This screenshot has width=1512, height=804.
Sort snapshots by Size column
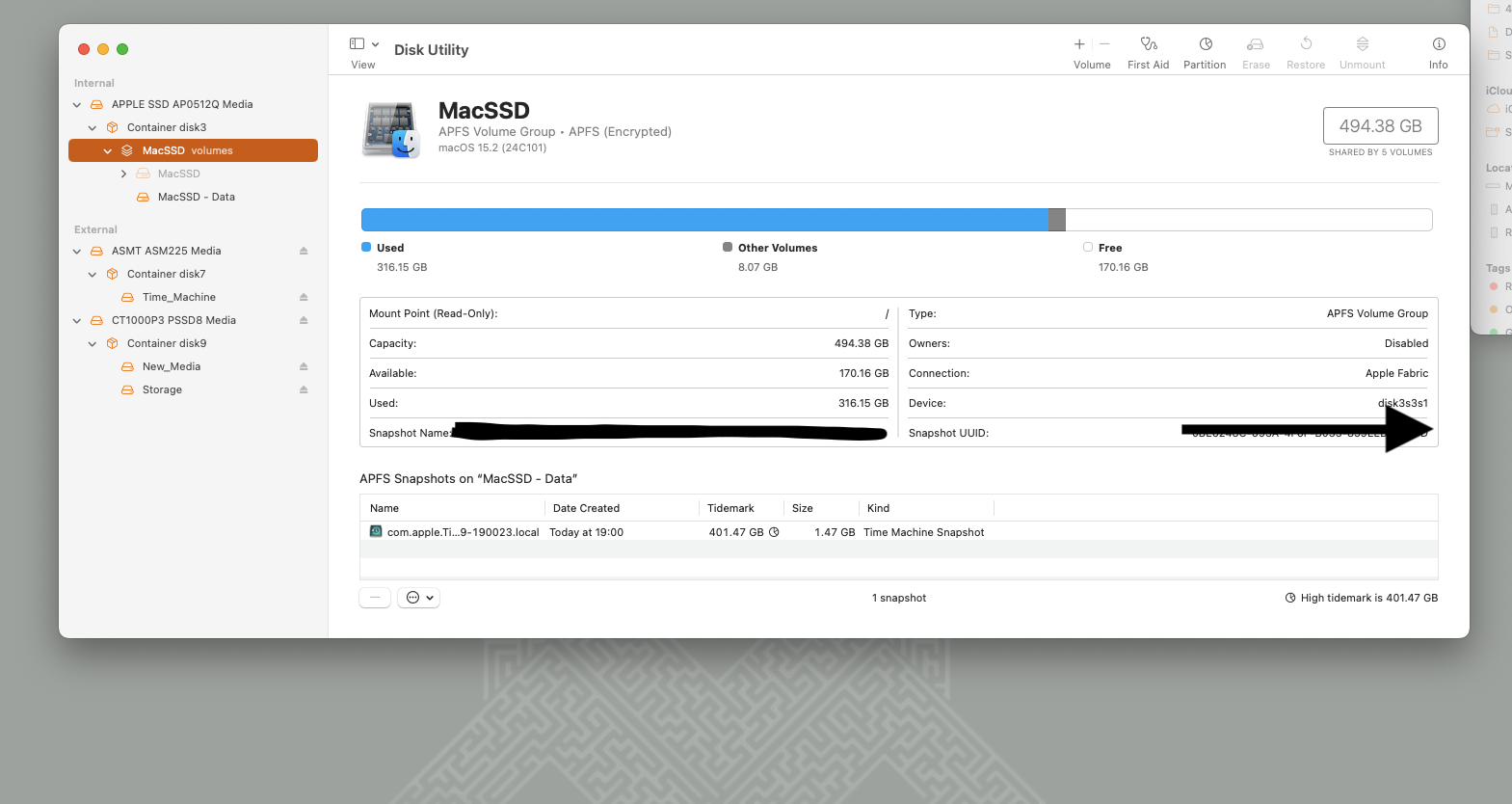[x=821, y=508]
